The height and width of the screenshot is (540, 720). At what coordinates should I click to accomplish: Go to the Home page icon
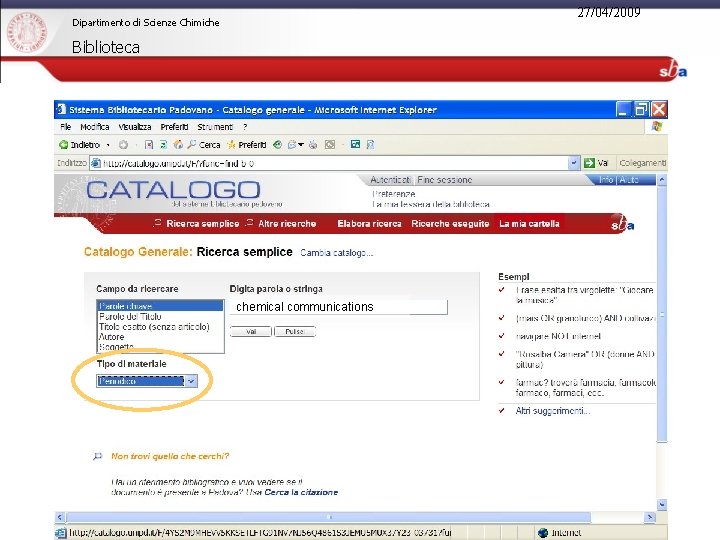178,145
